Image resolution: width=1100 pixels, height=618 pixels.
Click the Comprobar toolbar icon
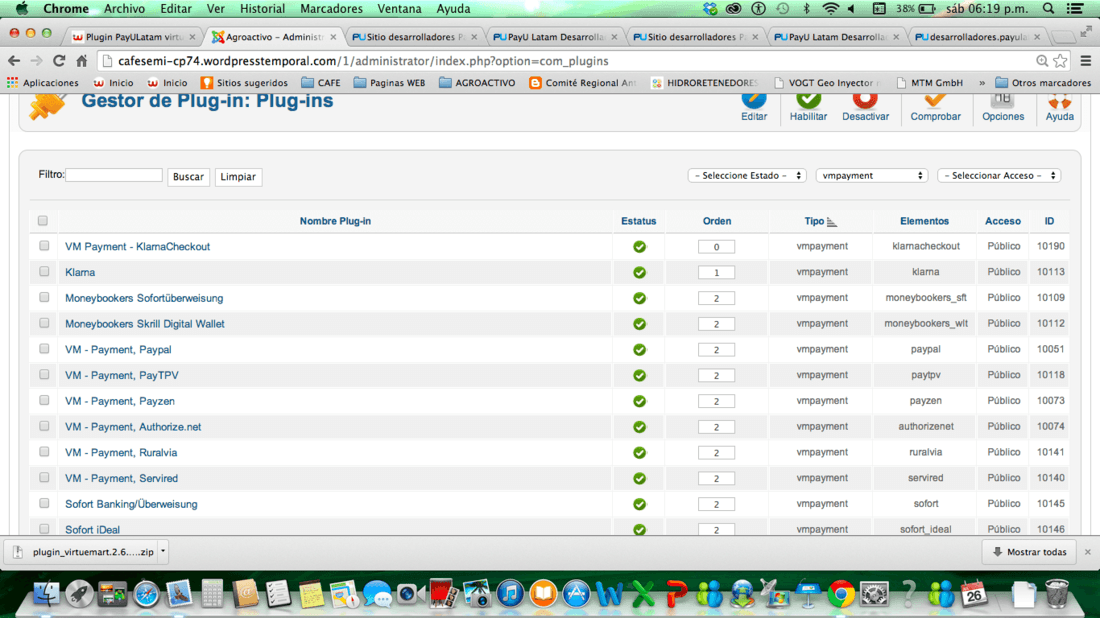point(935,107)
